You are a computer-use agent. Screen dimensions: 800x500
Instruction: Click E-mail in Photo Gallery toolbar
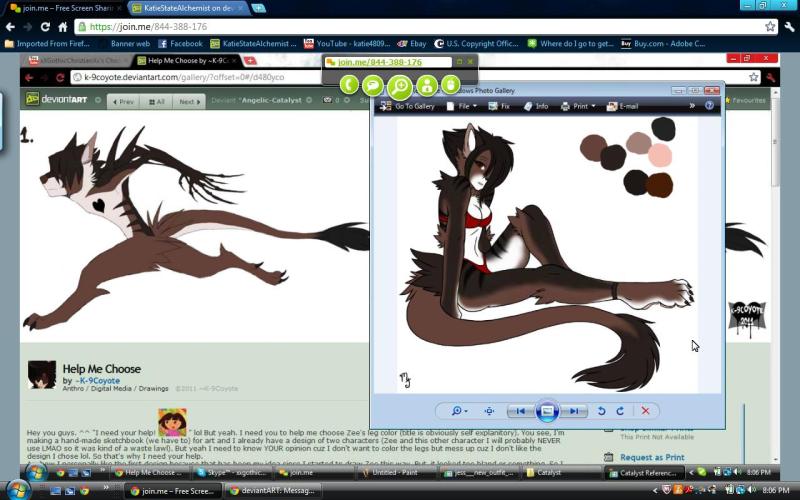coord(622,106)
